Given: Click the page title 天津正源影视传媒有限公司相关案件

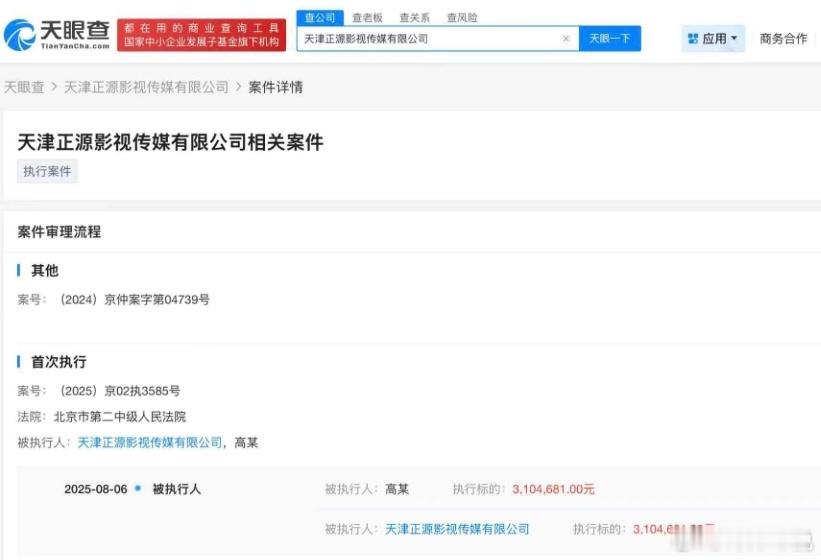Looking at the screenshot, I should [x=170, y=142].
